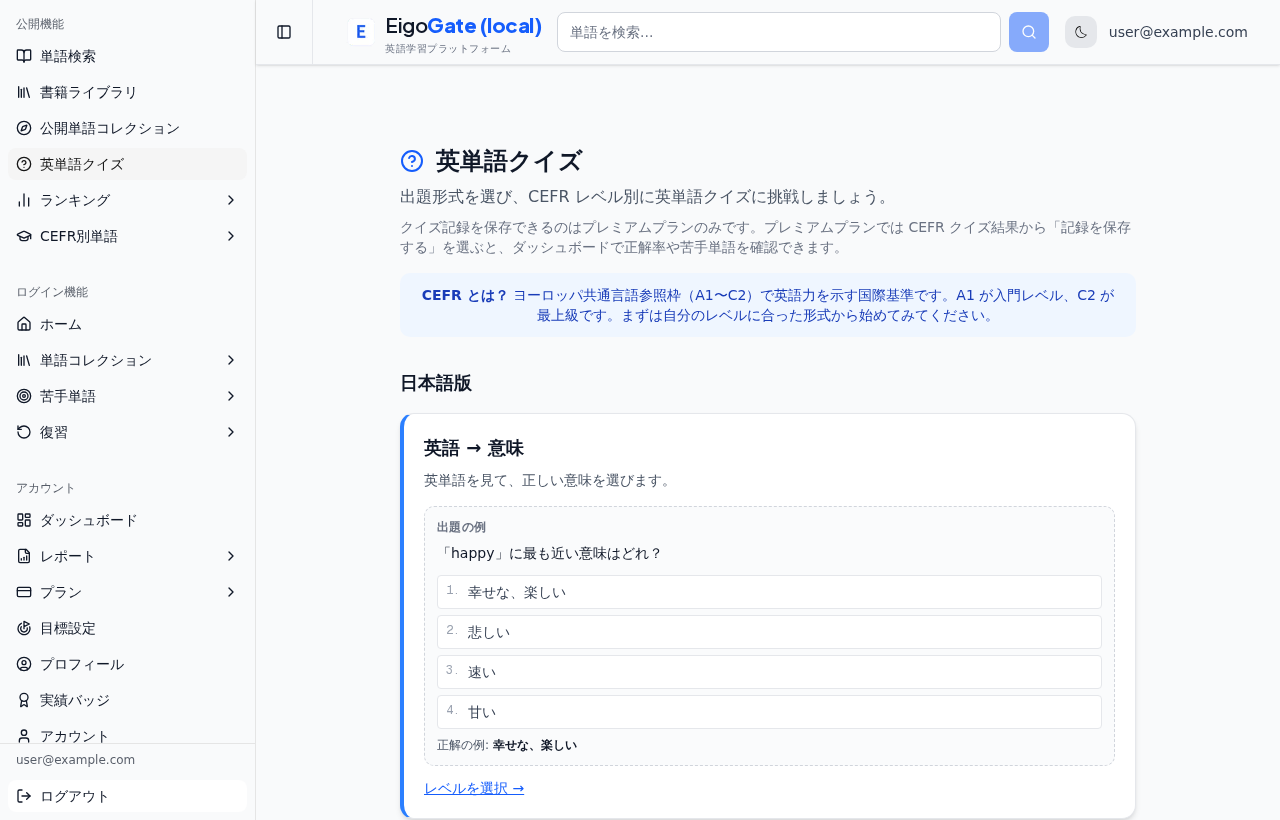The width and height of the screenshot is (1280, 820).
Task: Click the grid icon beside ダッシュボード
Action: click(x=24, y=520)
